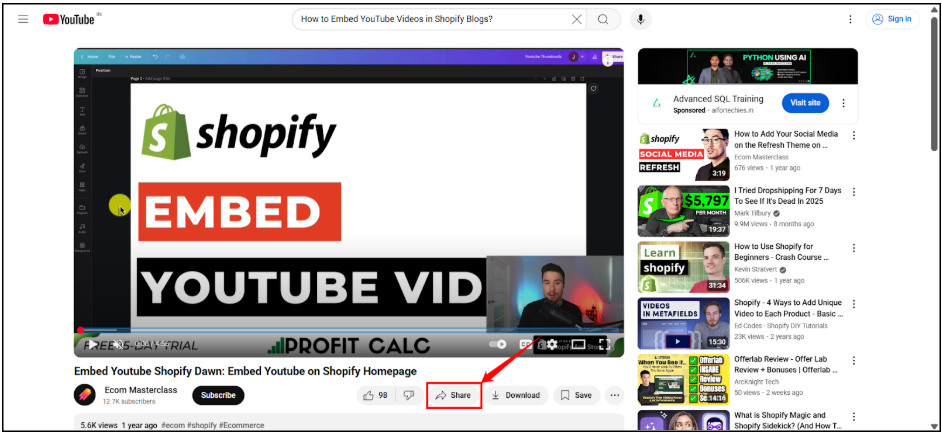Click the scrollbar down arrow
The image size is (942, 433).
point(934,425)
